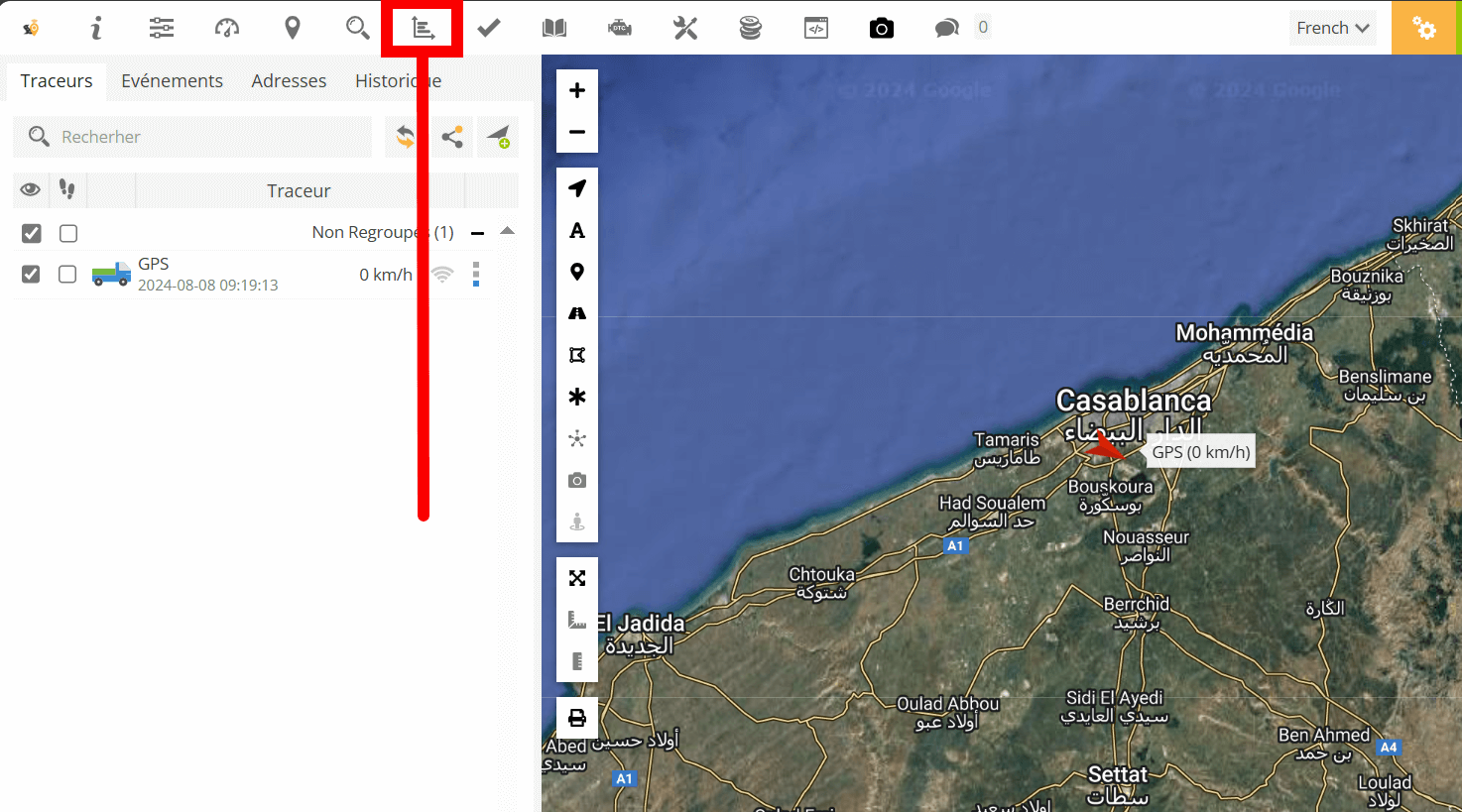Open the object control code window icon
Image resolution: width=1462 pixels, height=812 pixels.
[x=816, y=28]
